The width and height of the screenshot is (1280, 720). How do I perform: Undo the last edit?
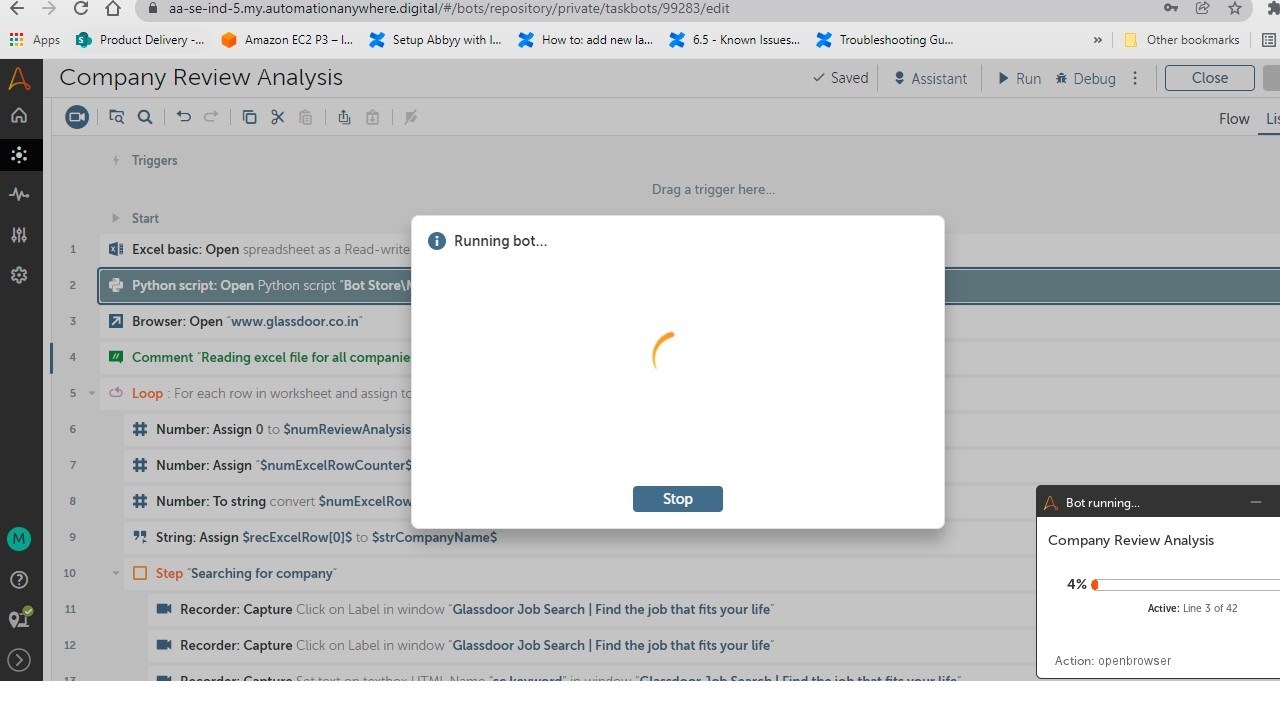tap(183, 117)
